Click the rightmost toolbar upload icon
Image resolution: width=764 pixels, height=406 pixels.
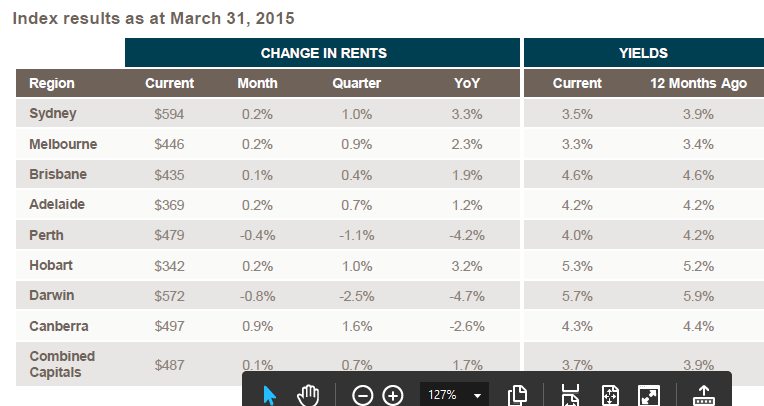(x=704, y=395)
